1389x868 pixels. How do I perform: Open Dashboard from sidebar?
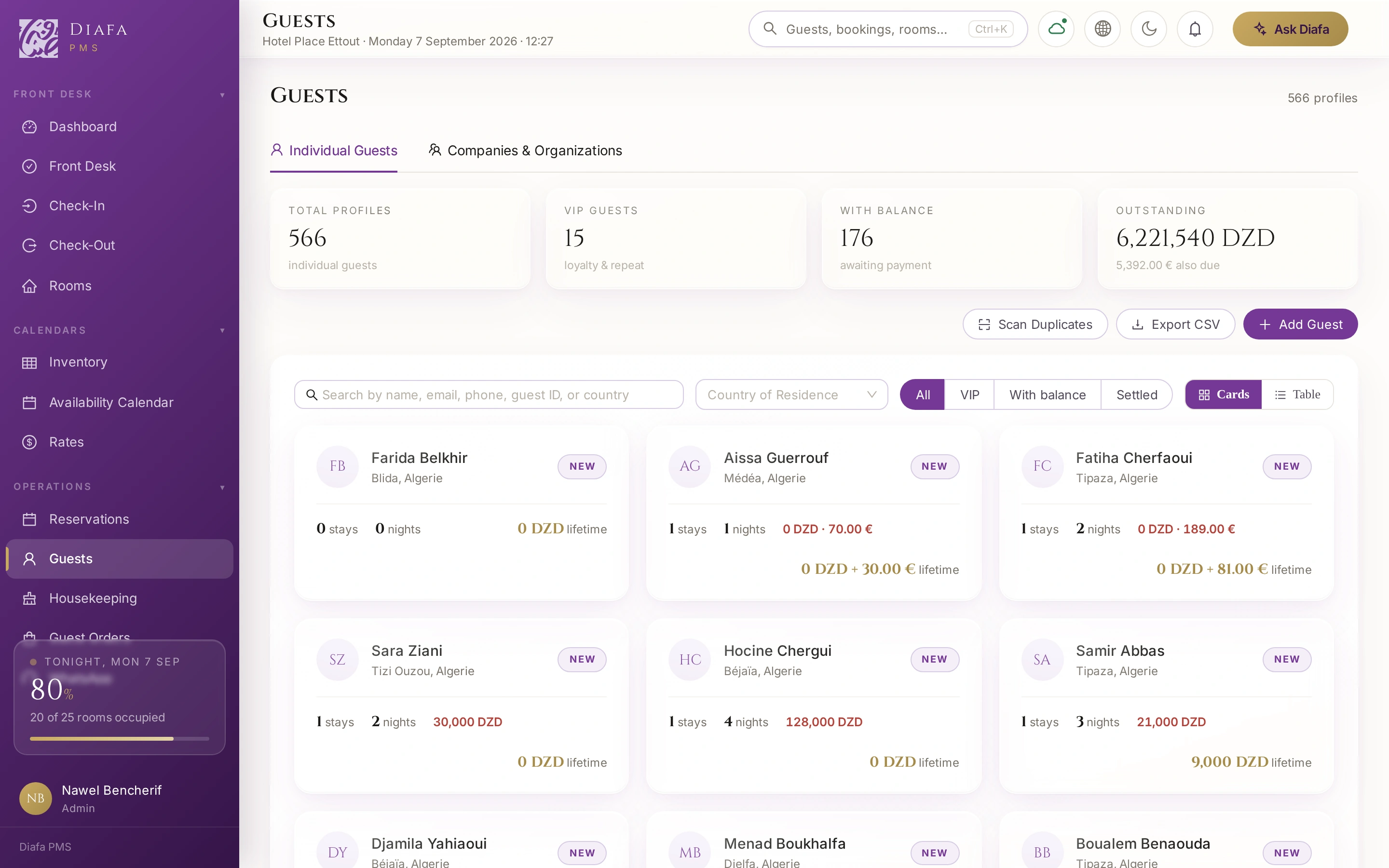pyautogui.click(x=120, y=126)
